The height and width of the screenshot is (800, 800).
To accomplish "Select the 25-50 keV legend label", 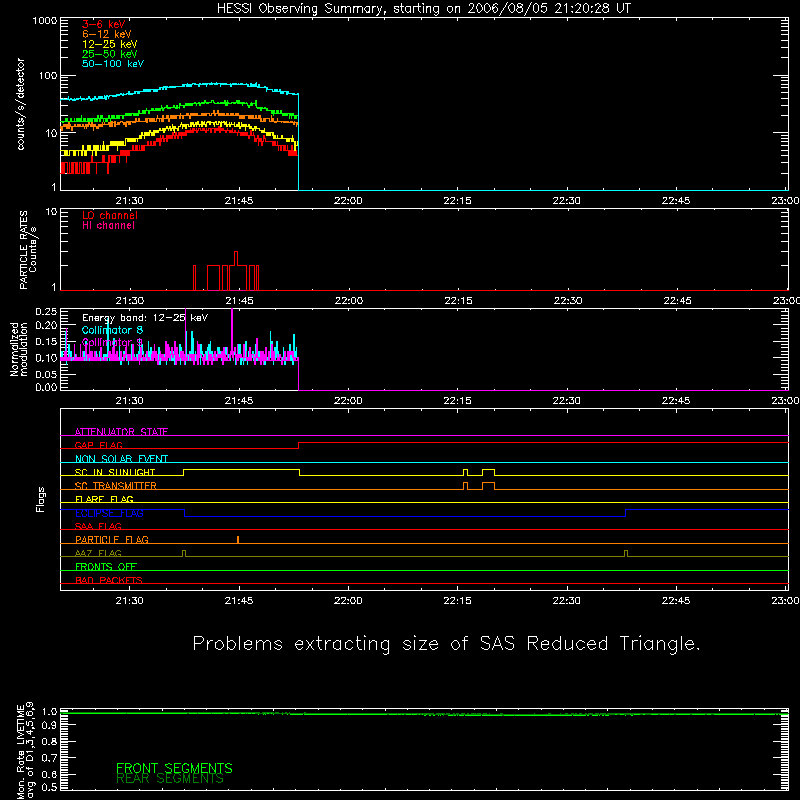I will (110, 54).
